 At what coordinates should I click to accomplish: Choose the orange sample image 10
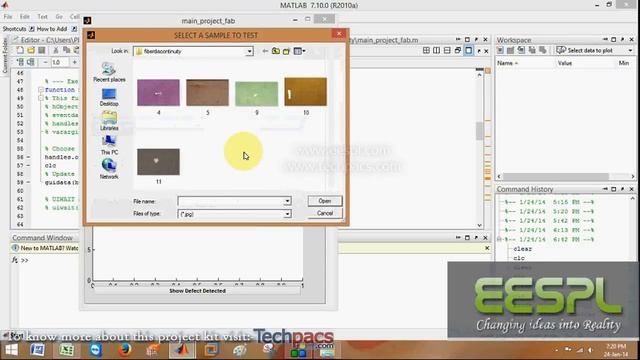(305, 92)
